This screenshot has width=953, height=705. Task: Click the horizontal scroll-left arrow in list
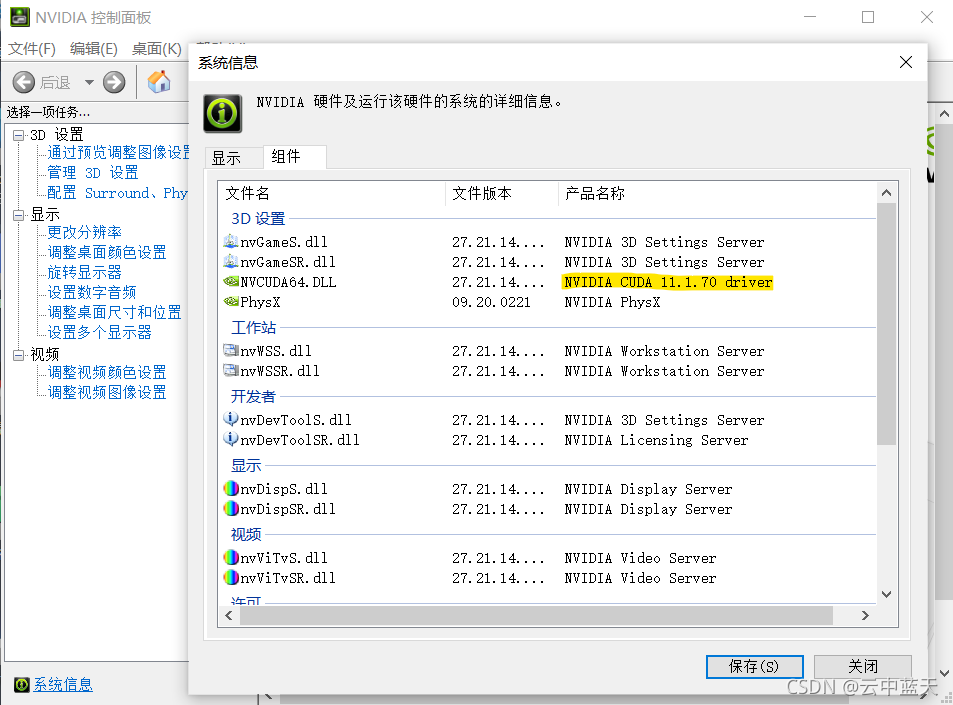pos(229,616)
